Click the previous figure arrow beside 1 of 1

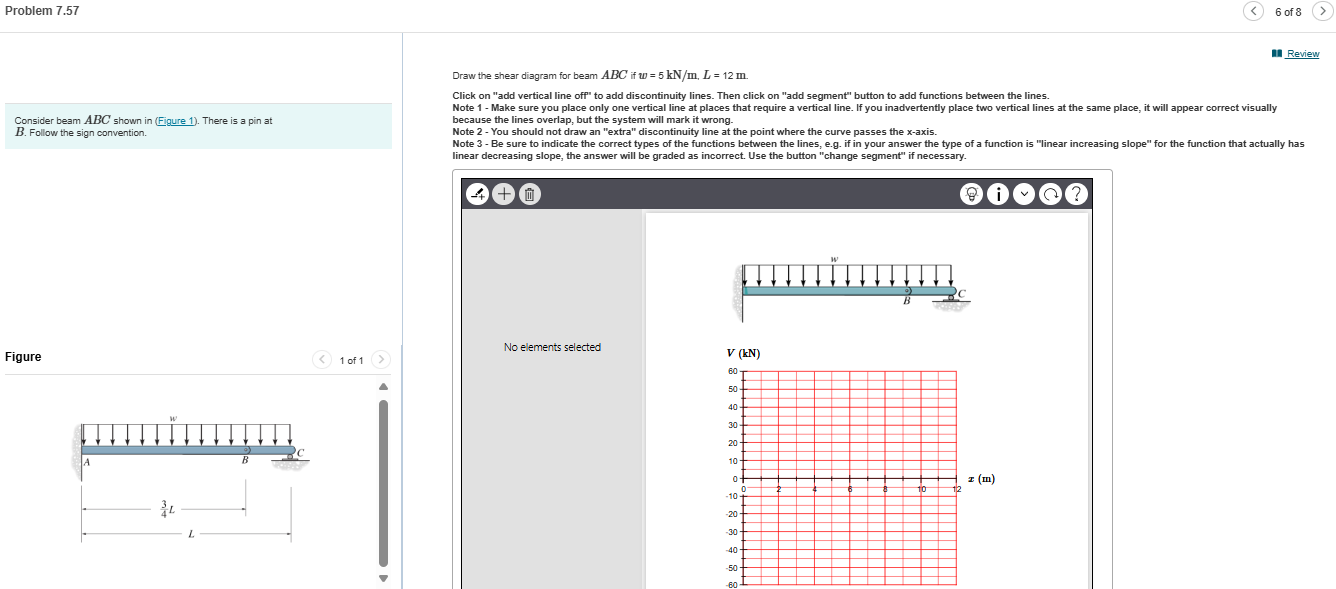point(321,359)
